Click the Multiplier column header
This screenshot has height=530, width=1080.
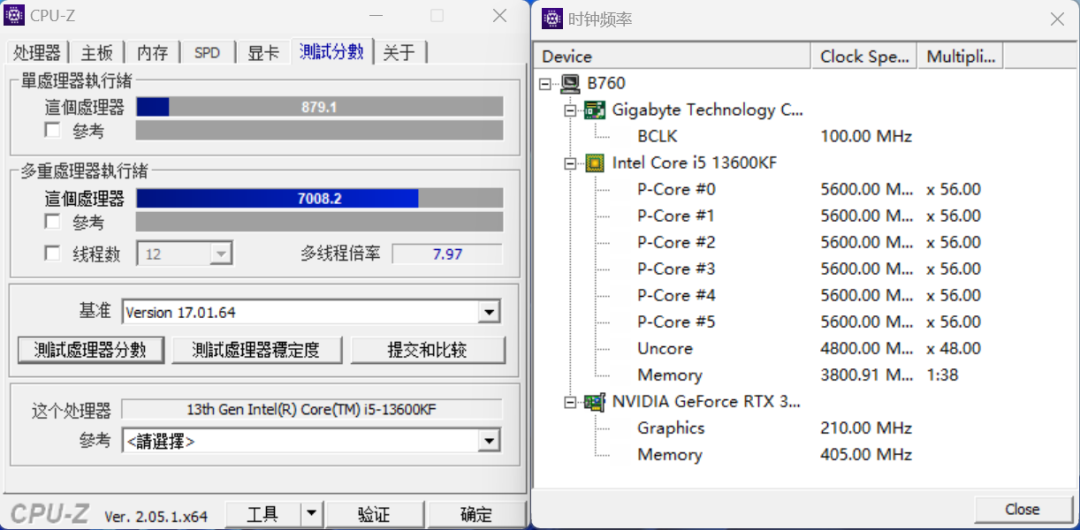coord(961,57)
